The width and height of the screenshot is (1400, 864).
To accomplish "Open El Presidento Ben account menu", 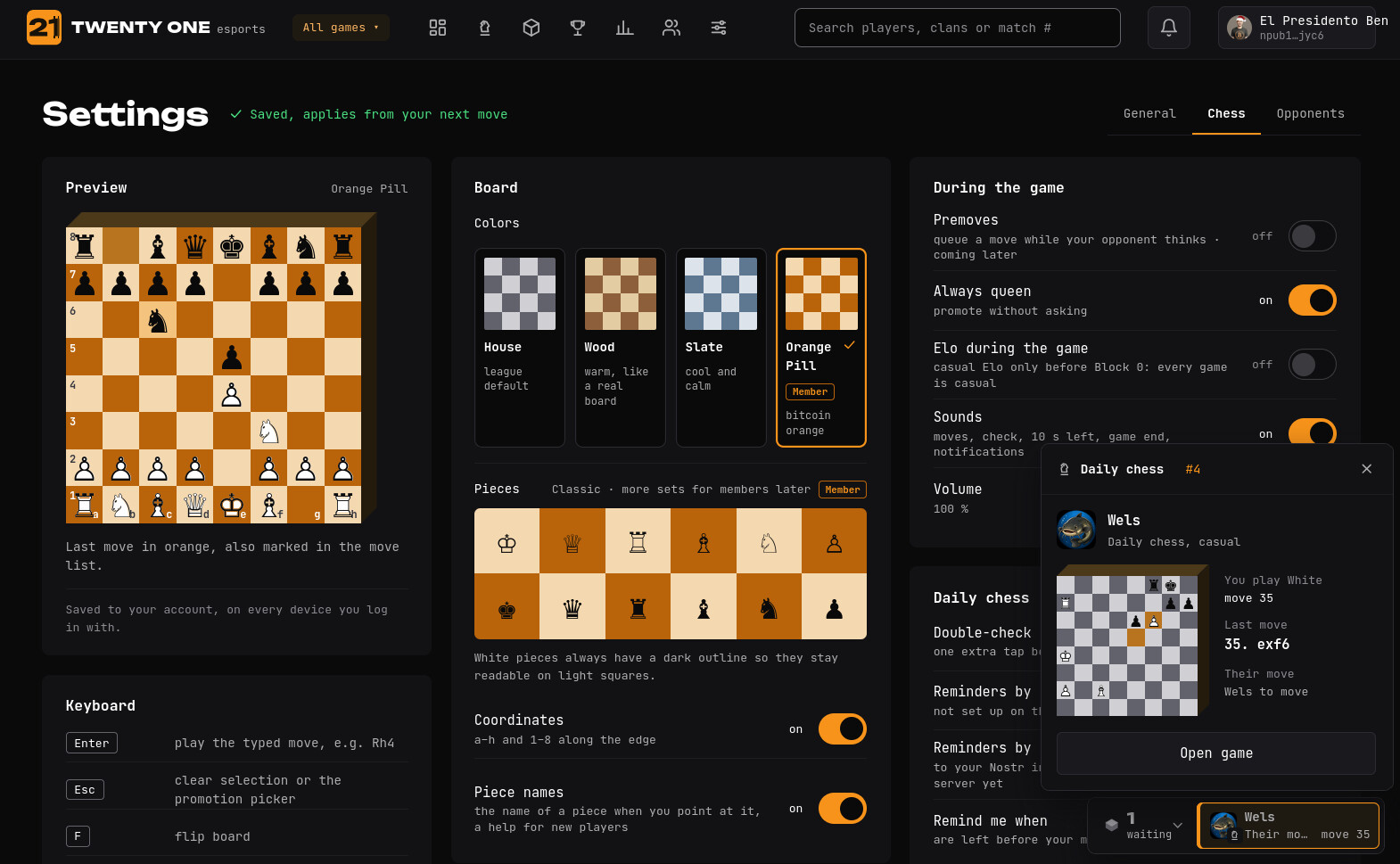I will [1297, 28].
